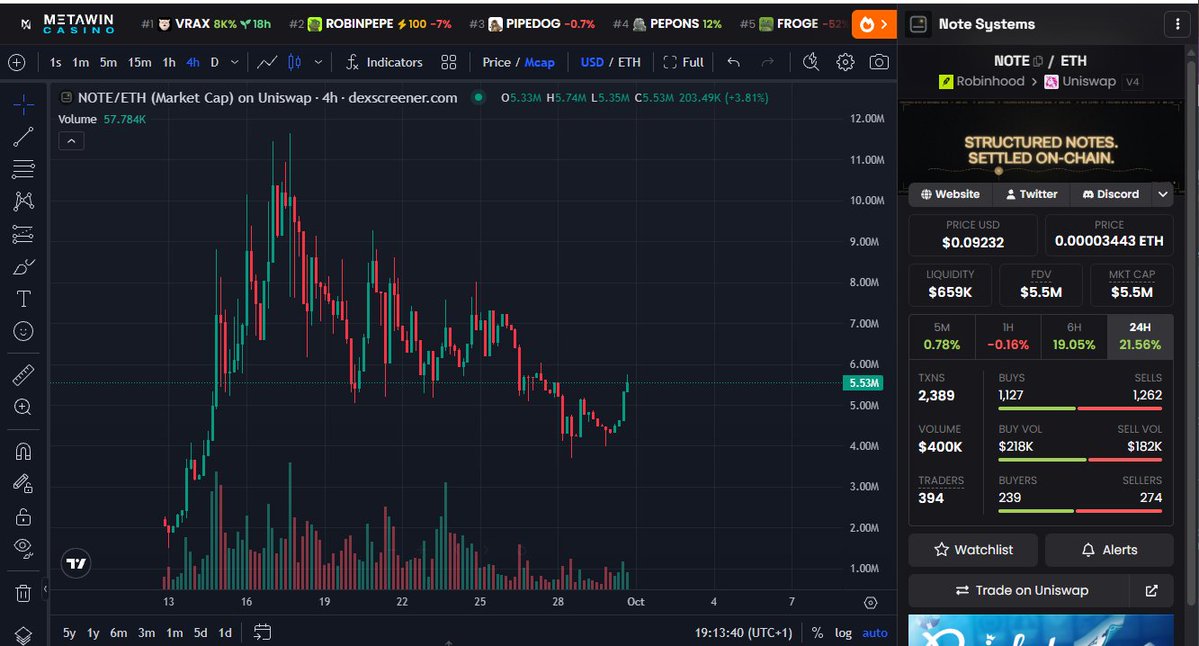Select the 1h timeframe
This screenshot has width=1199, height=646.
pos(169,63)
